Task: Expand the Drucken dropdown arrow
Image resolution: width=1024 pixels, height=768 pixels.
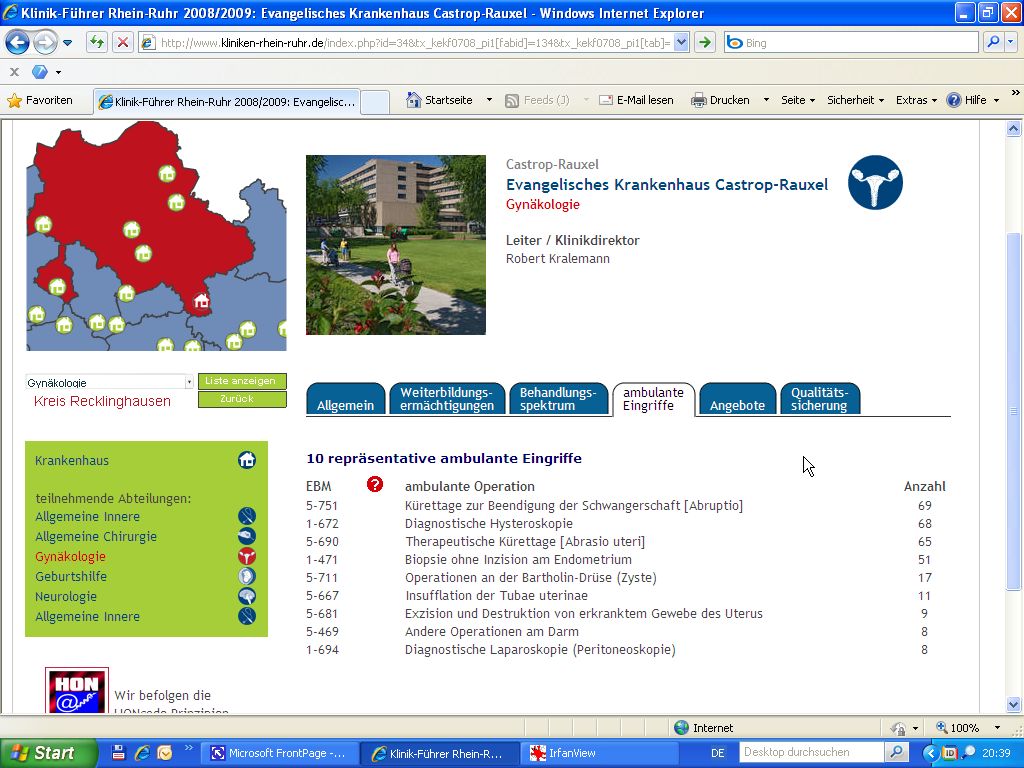Action: click(x=766, y=100)
